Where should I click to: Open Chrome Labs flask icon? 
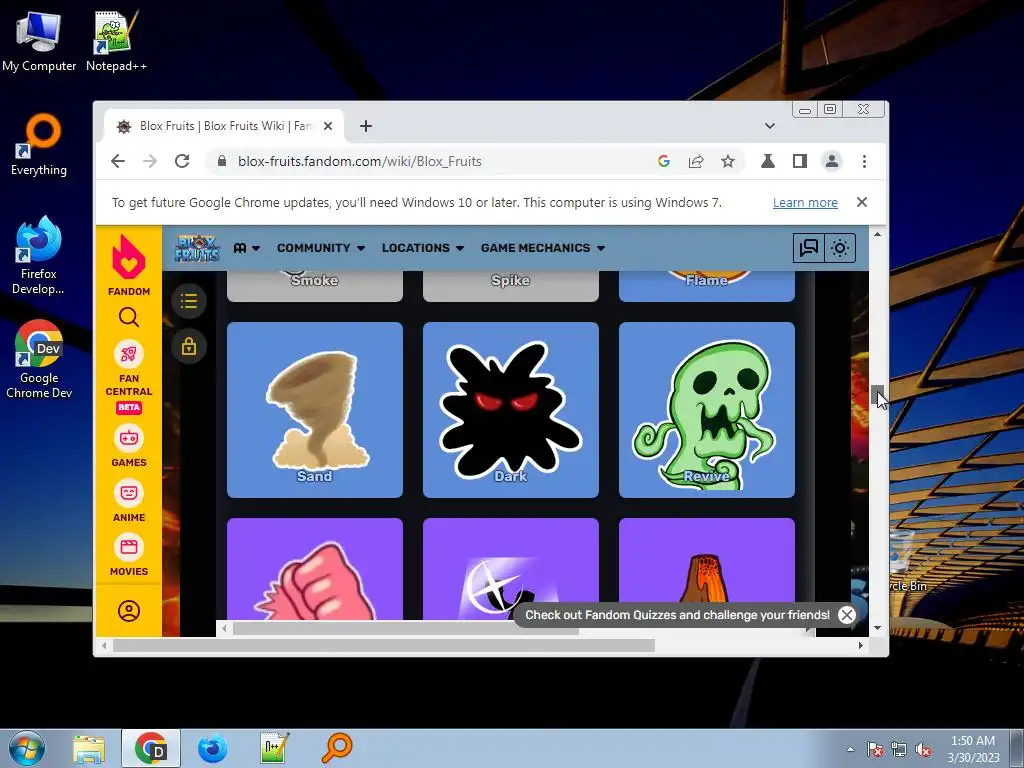pos(767,161)
